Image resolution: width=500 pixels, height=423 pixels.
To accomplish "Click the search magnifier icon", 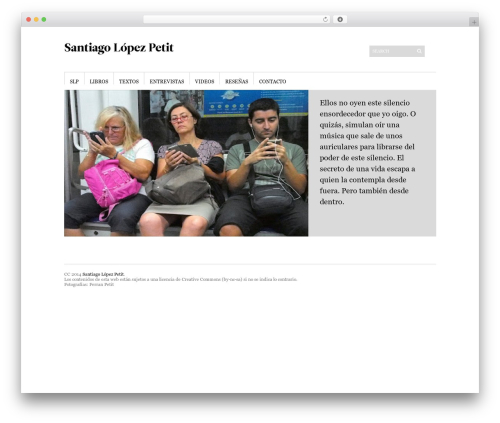I will (x=419, y=51).
